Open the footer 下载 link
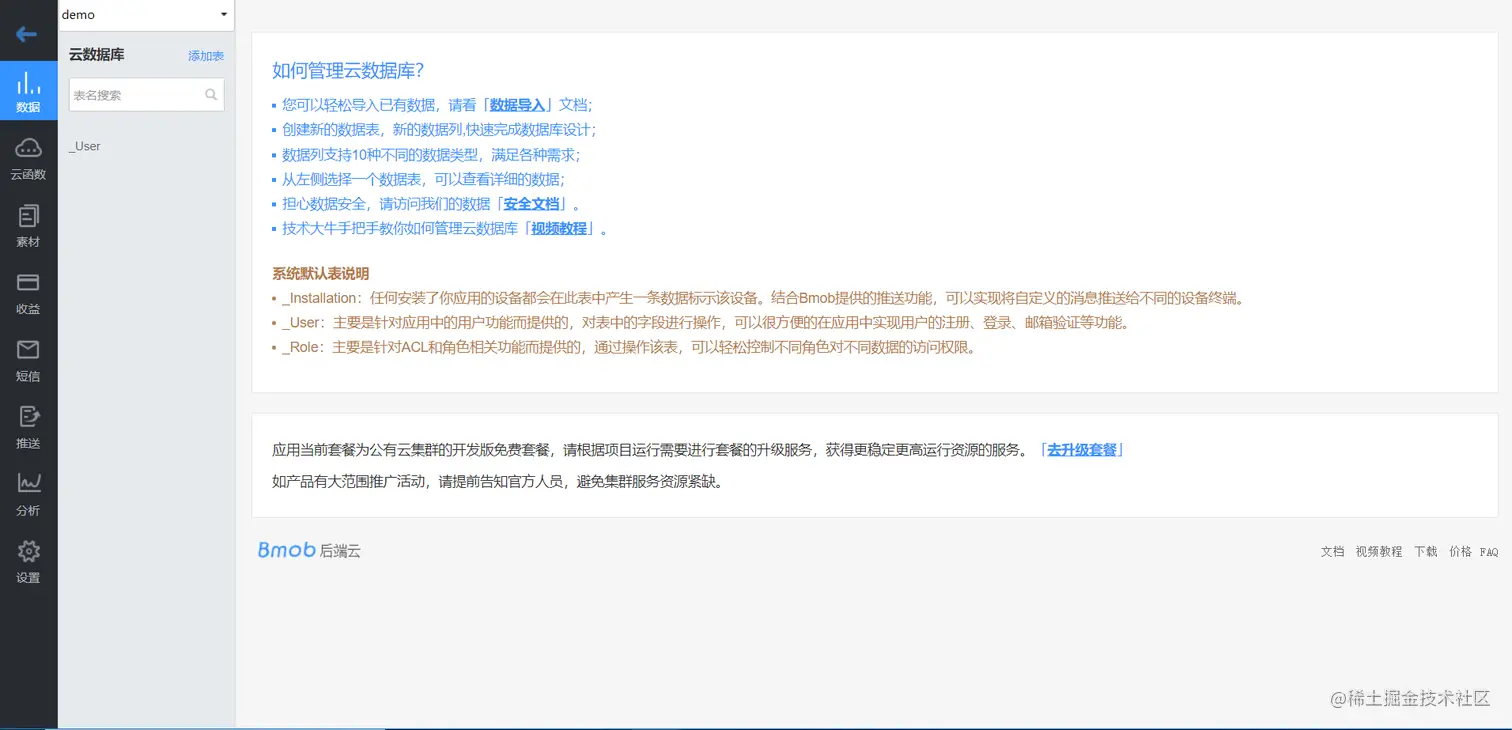Viewport: 1512px width, 730px height. (1425, 551)
